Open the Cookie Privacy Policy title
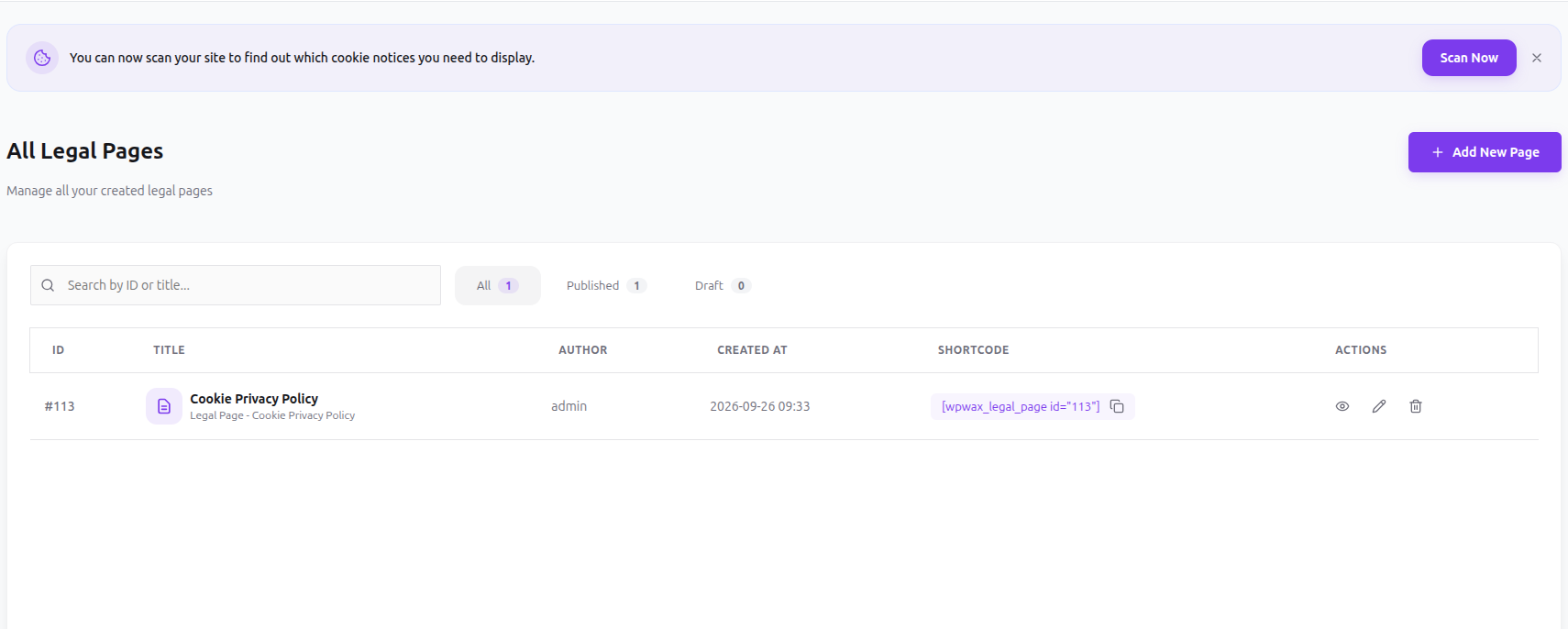The image size is (1568, 629). click(x=254, y=399)
